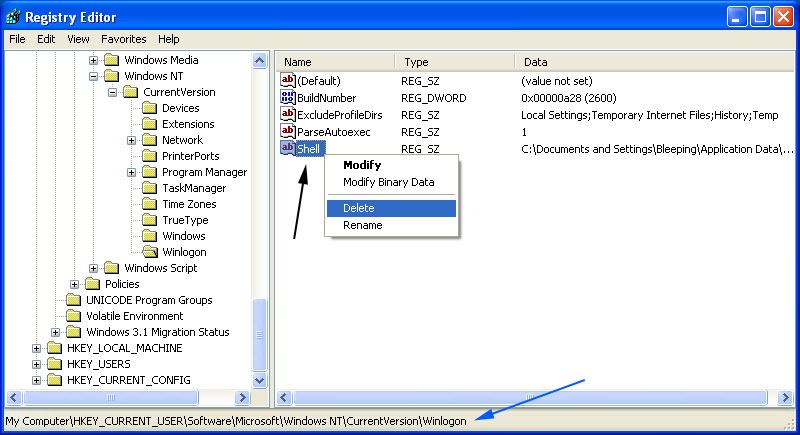Click the Devices folder icon
The height and width of the screenshot is (435, 800).
point(149,108)
